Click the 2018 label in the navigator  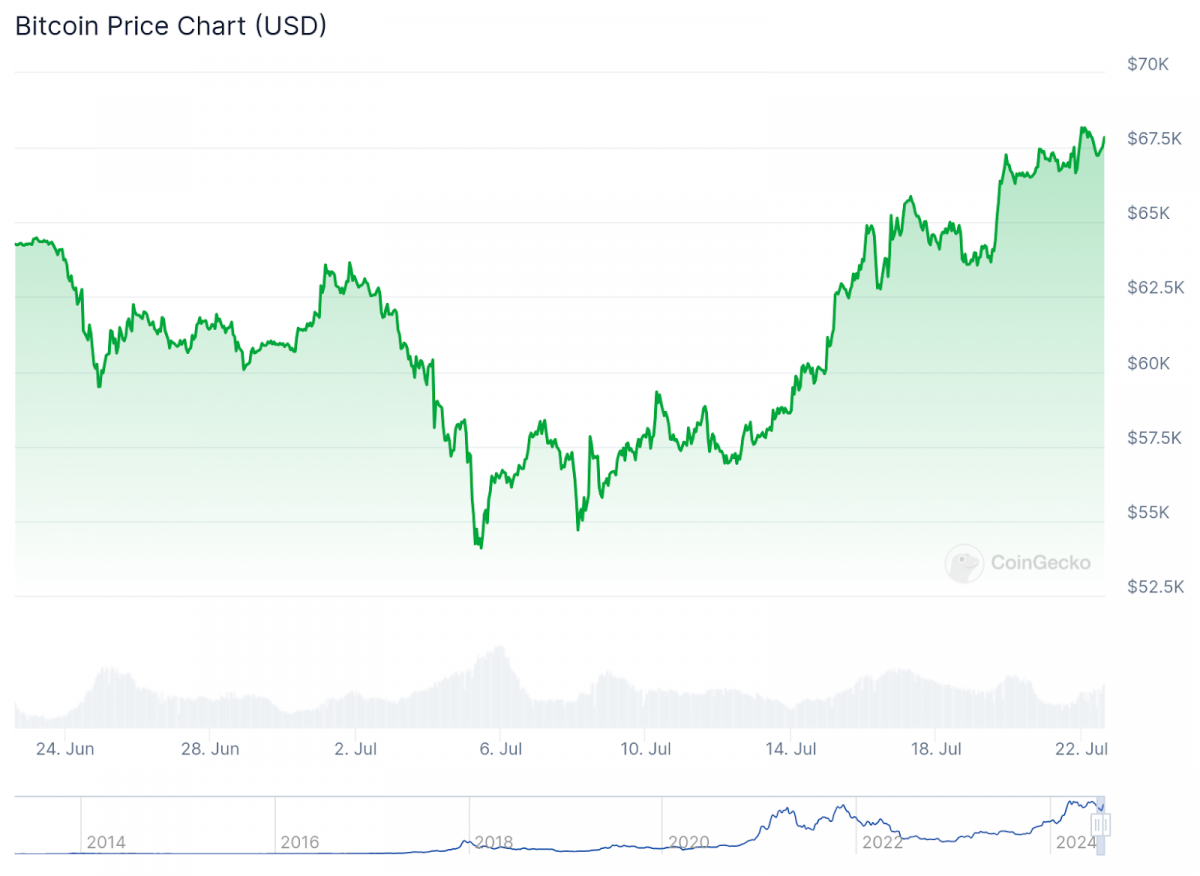pos(494,842)
